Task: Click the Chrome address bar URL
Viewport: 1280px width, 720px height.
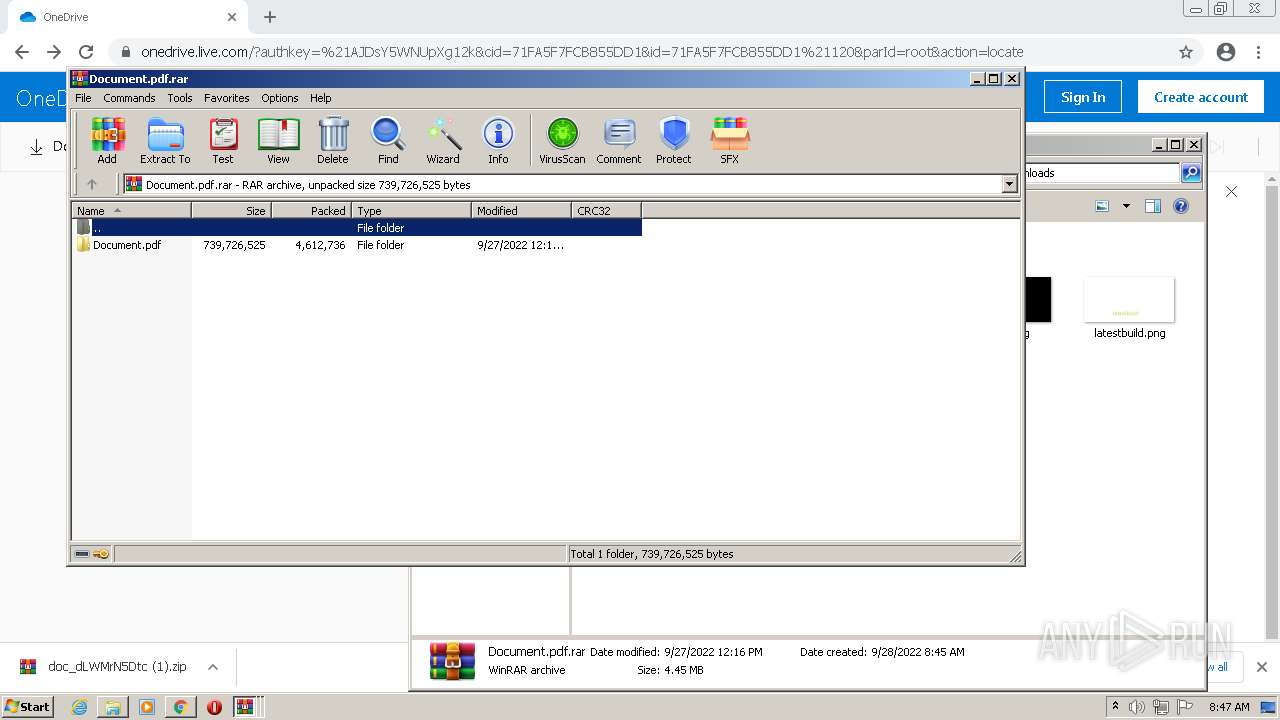Action: point(582,52)
